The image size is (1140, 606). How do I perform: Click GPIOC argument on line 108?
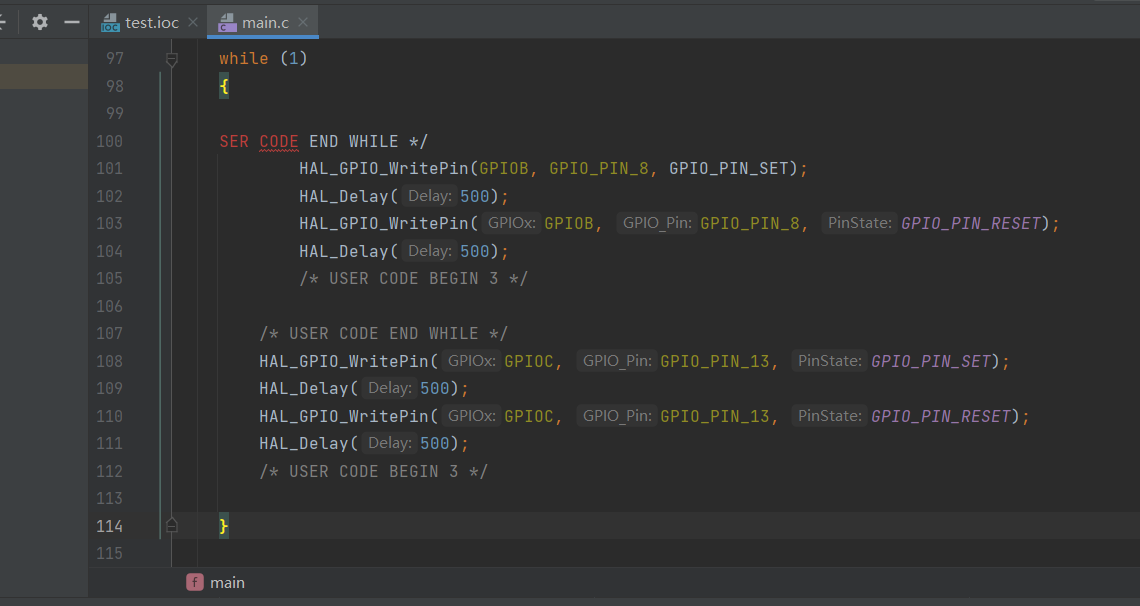[529, 361]
